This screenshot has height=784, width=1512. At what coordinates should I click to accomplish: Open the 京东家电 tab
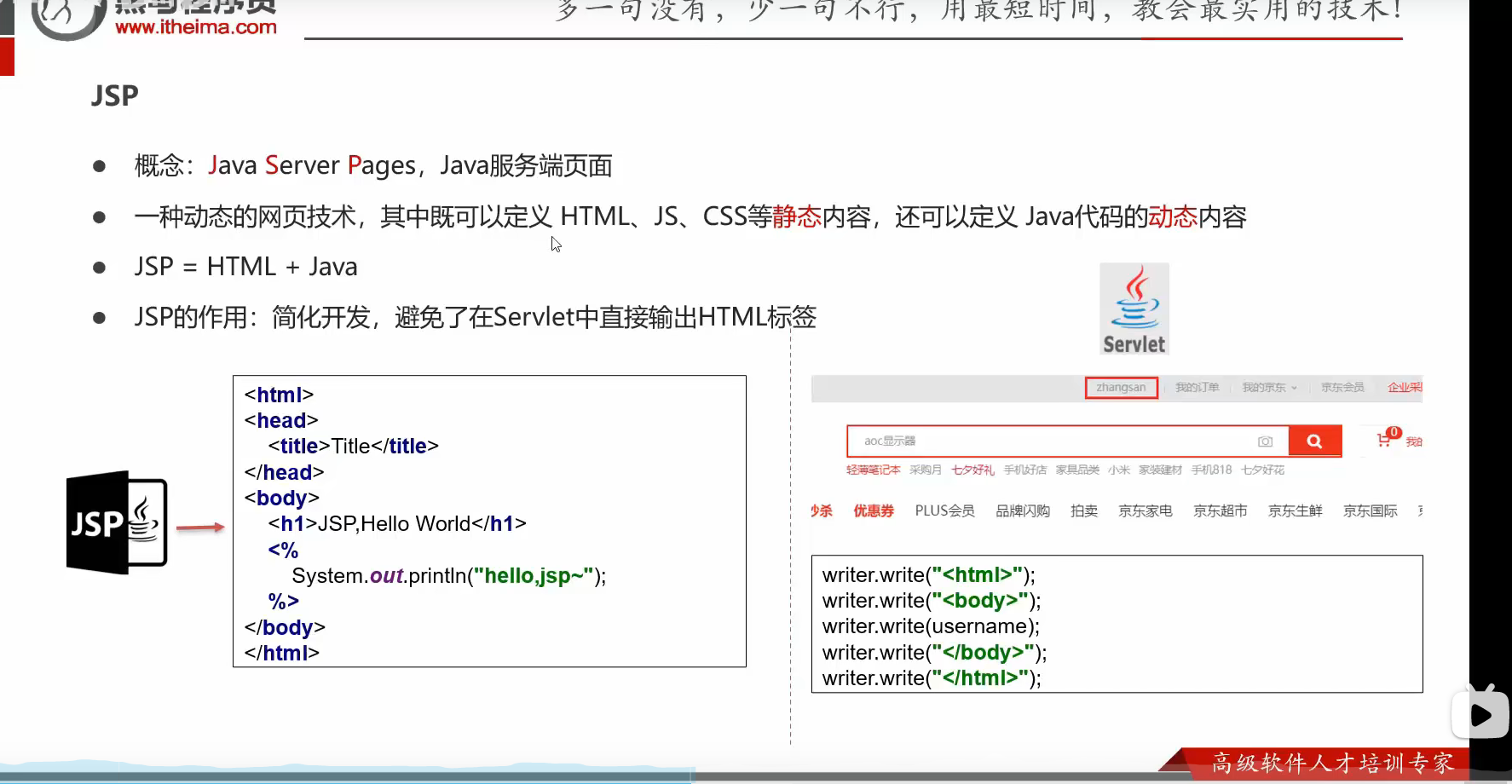[1146, 510]
